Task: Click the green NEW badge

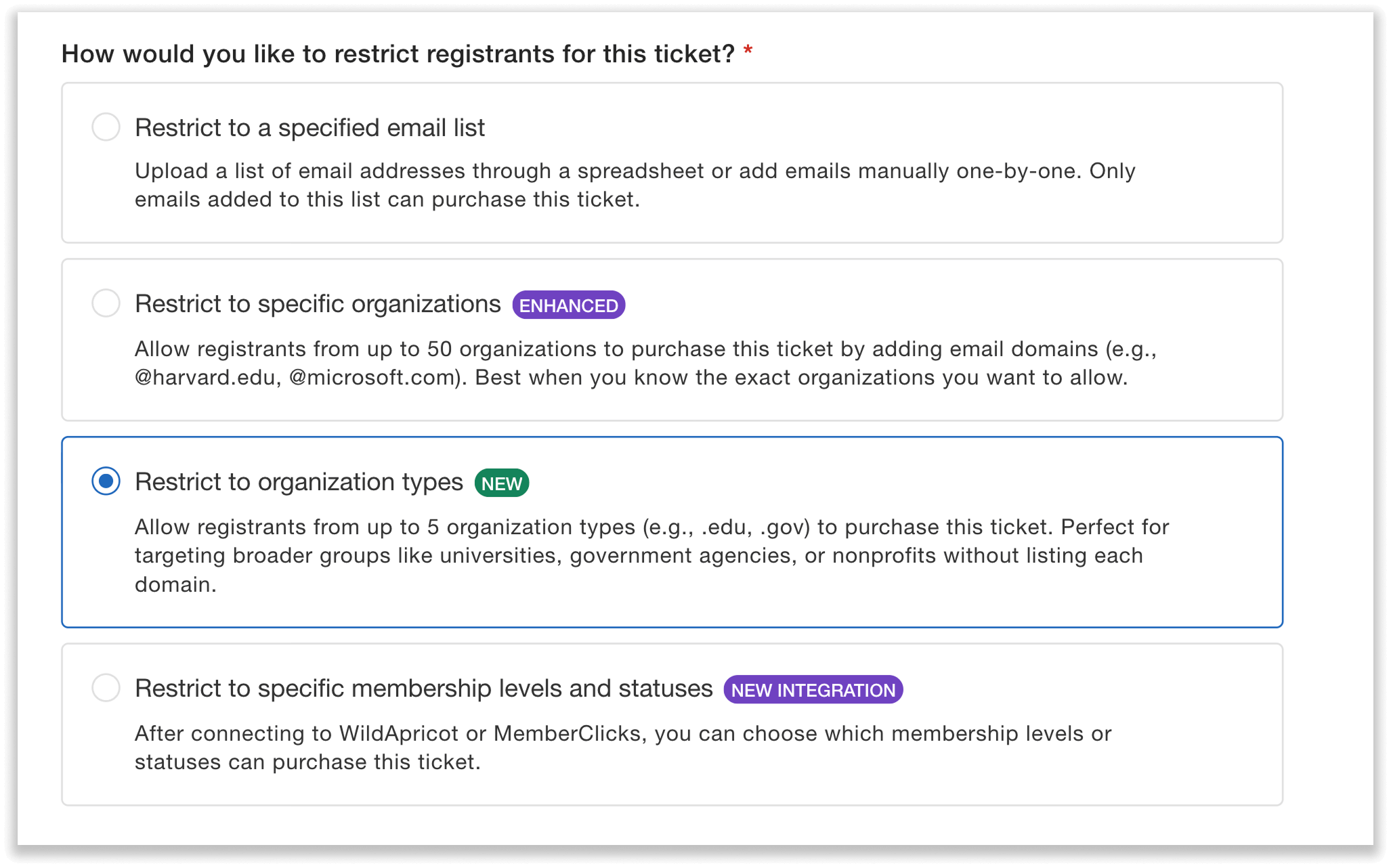Action: click(502, 482)
